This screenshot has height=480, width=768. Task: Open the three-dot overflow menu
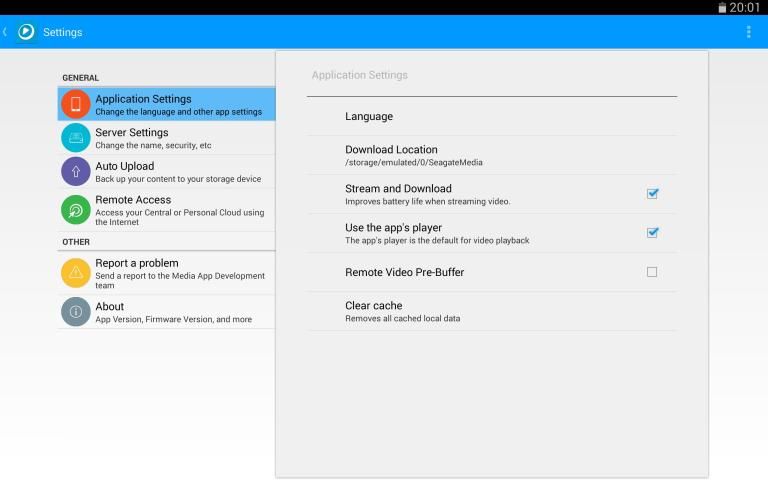coord(748,32)
